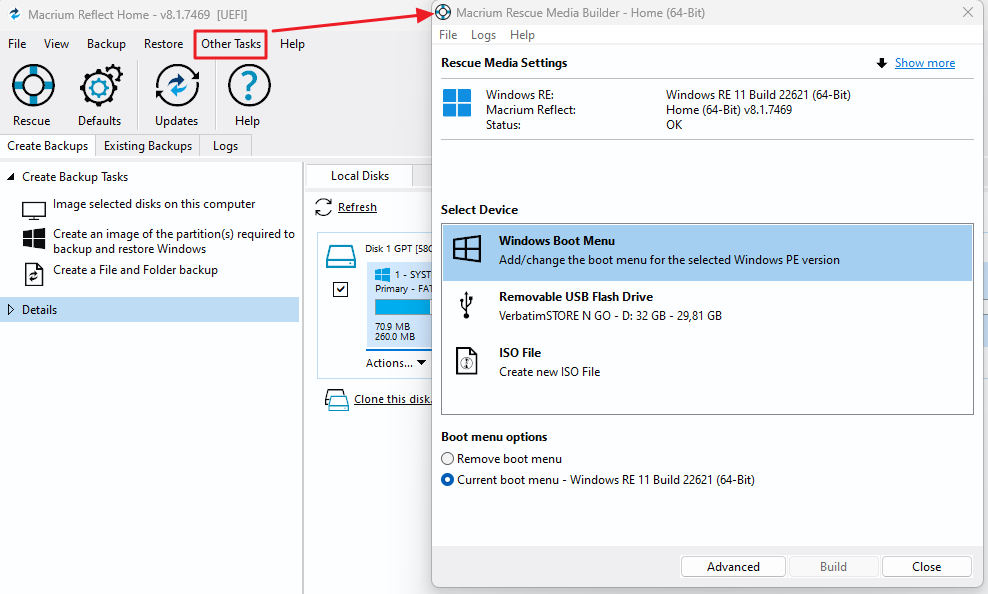The image size is (988, 594).
Task: Choose the Windows partitions image task icon
Action: pyautogui.click(x=34, y=239)
